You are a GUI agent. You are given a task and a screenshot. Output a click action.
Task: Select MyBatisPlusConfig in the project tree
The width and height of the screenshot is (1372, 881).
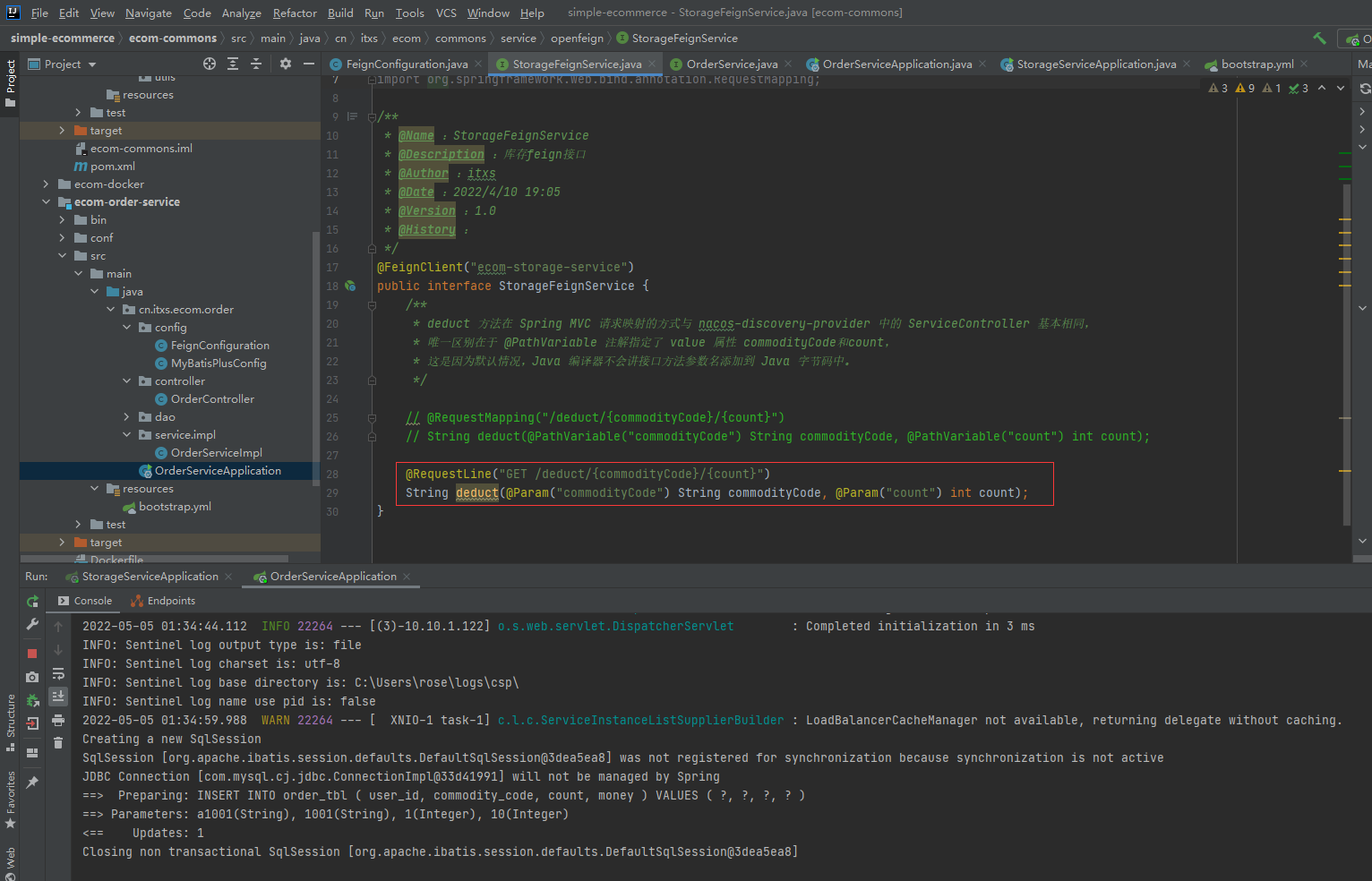click(219, 364)
